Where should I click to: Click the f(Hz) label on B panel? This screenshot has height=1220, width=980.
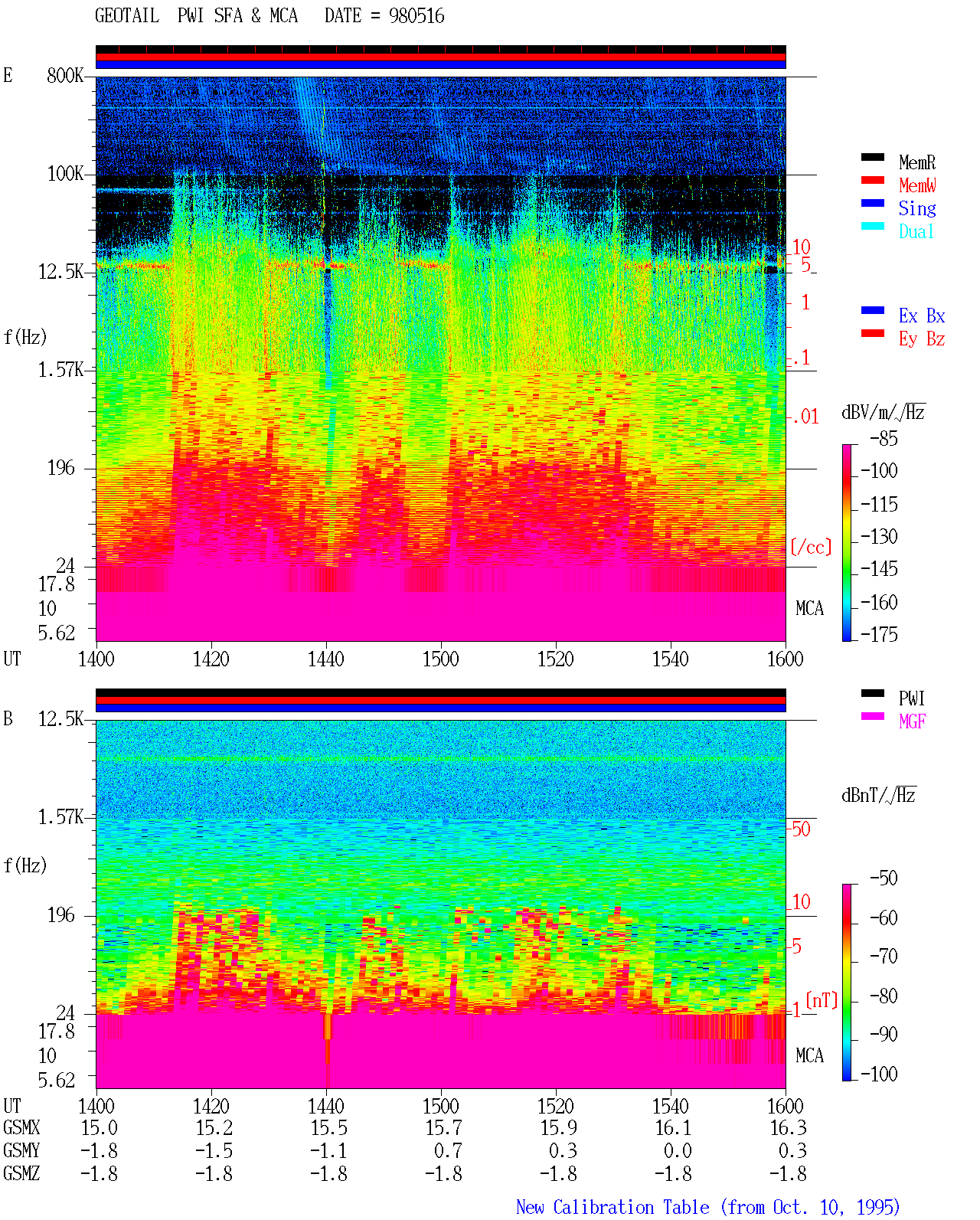coord(25,865)
